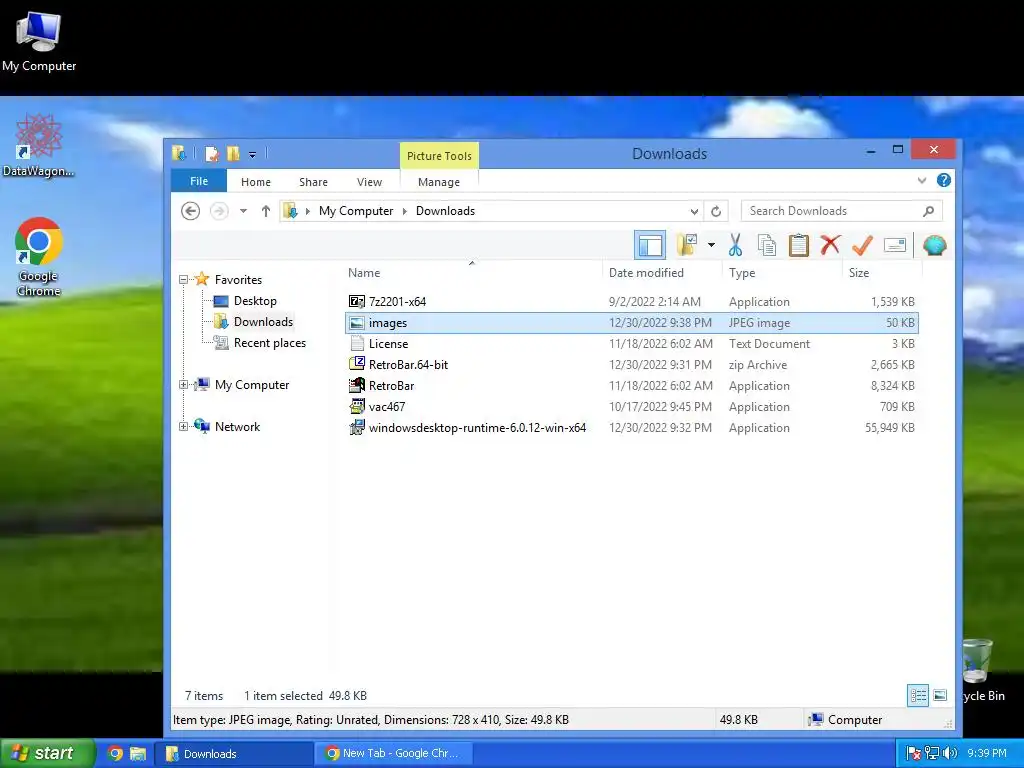Select the RetroBar application file
The image size is (1024, 768).
pyautogui.click(x=632, y=385)
